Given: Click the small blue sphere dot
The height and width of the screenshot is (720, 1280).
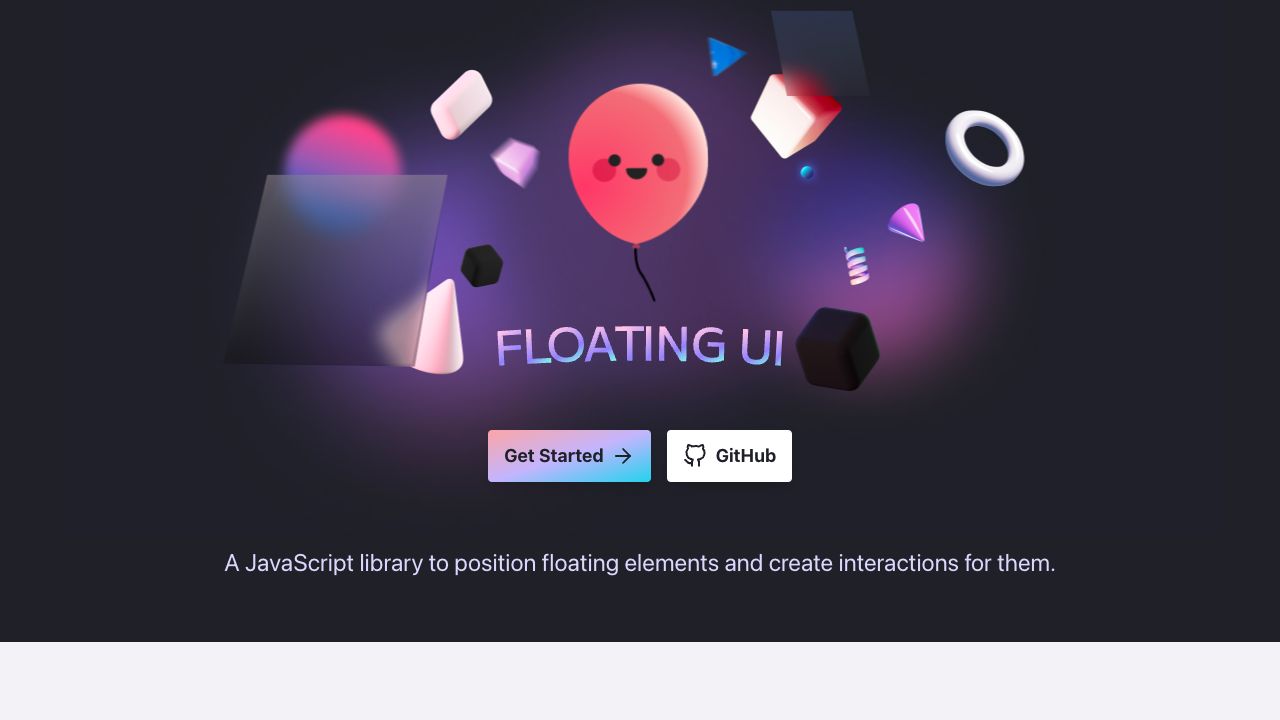Looking at the screenshot, I should point(807,172).
